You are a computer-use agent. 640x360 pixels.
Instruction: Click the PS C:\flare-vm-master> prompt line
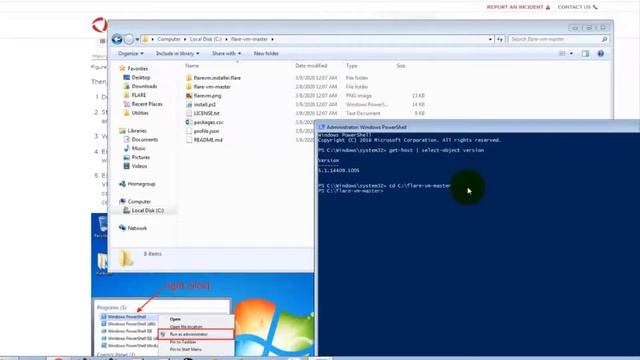[x=351, y=191]
